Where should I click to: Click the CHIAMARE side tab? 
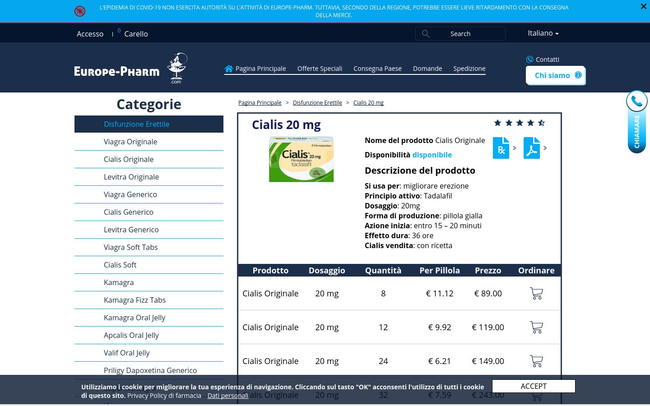coord(637,132)
